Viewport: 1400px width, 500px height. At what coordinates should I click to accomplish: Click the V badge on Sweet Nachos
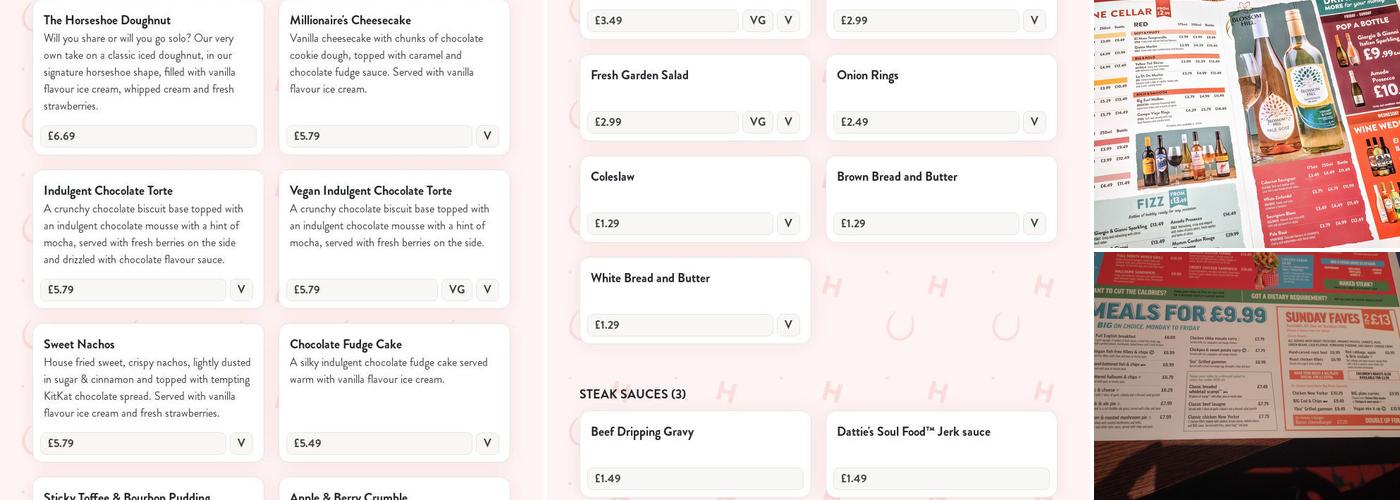coord(241,443)
